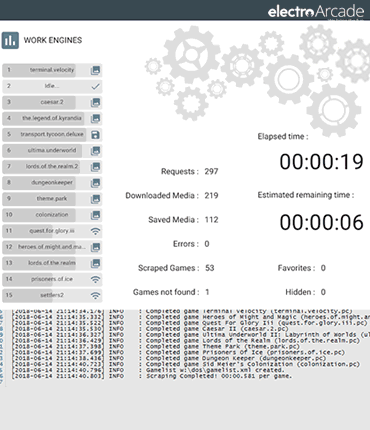The height and width of the screenshot is (430, 370).
Task: Select engine 14 prisoners.of.ice progress bar
Action: 52,279
